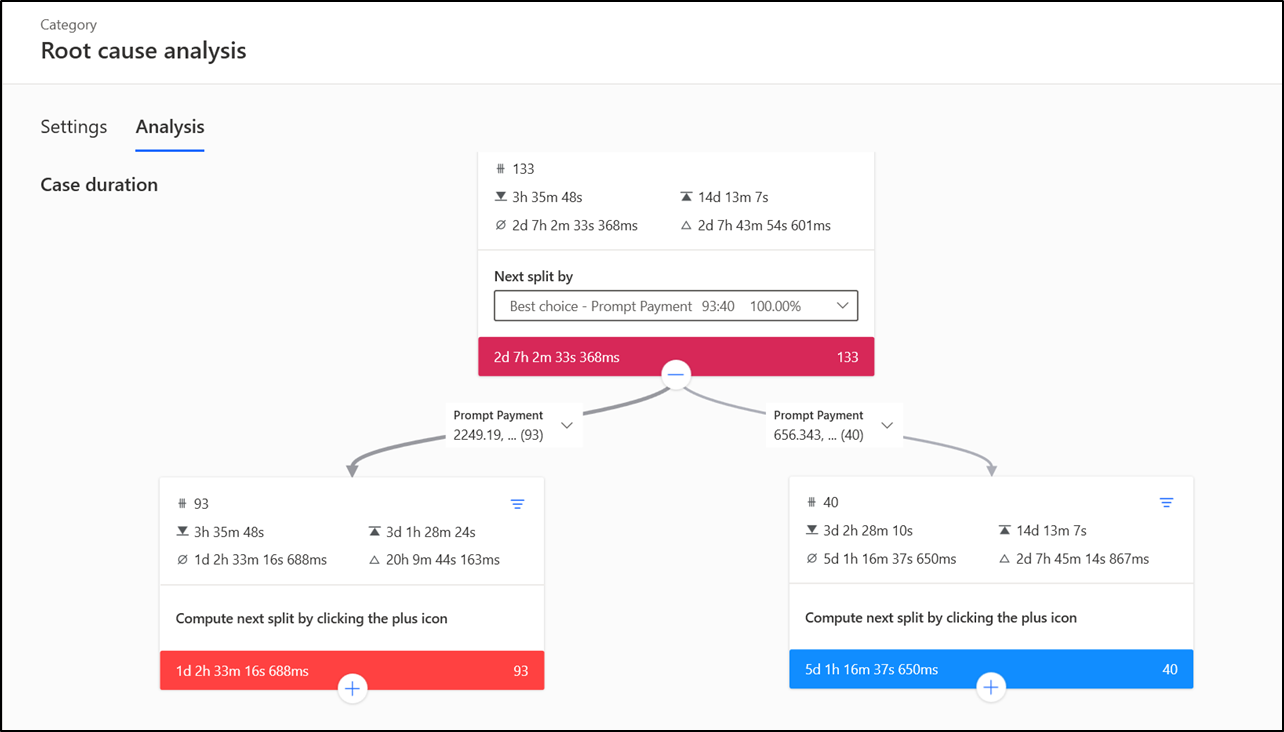Select the Analysis tab

click(x=169, y=126)
